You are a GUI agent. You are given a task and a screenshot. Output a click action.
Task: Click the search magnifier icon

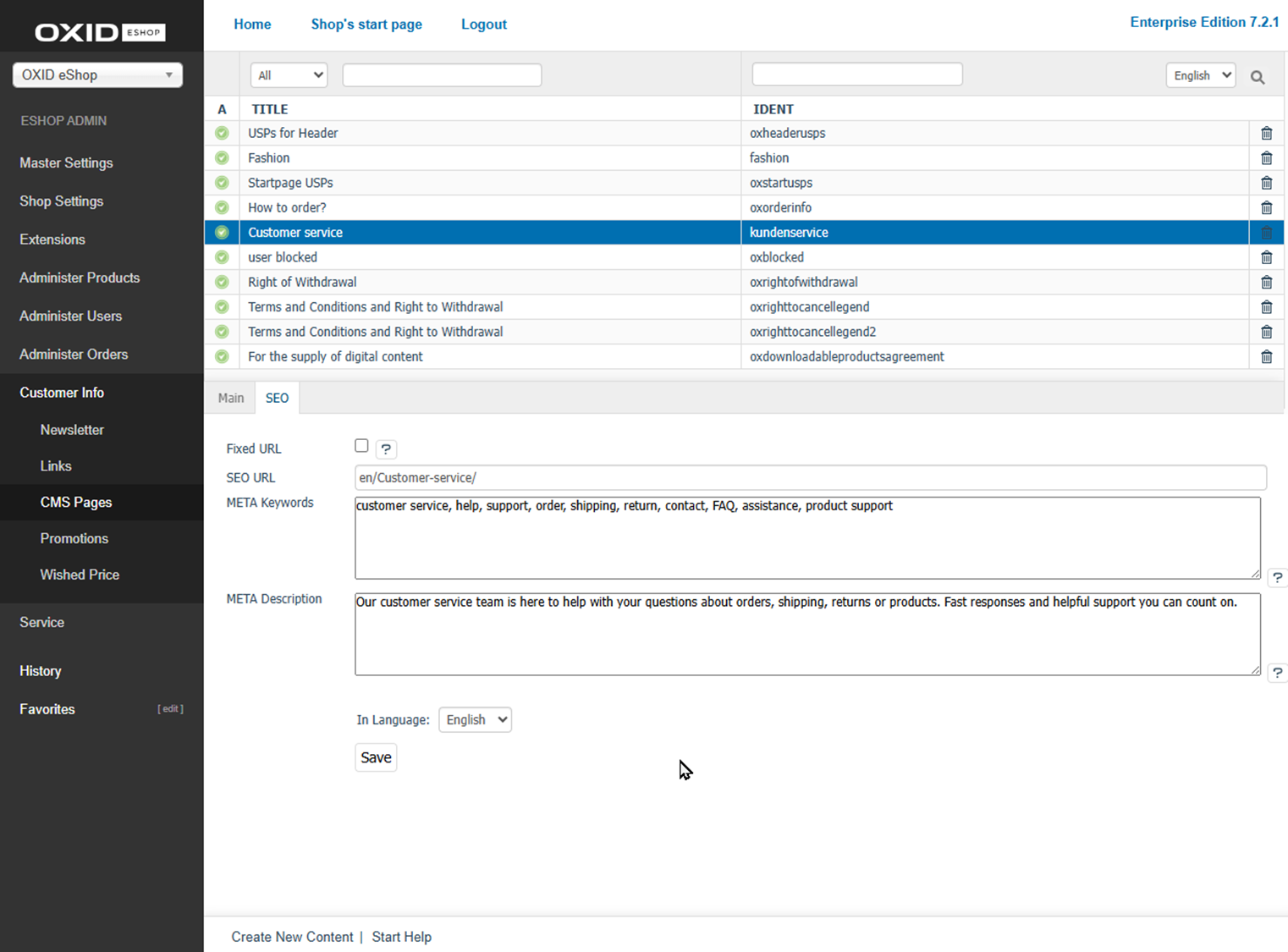pos(1258,77)
